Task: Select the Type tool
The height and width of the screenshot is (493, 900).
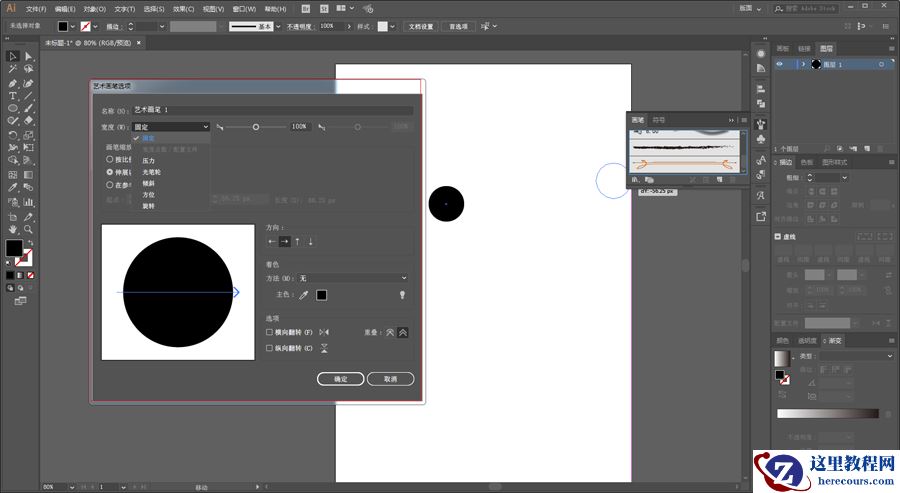Action: [12, 96]
